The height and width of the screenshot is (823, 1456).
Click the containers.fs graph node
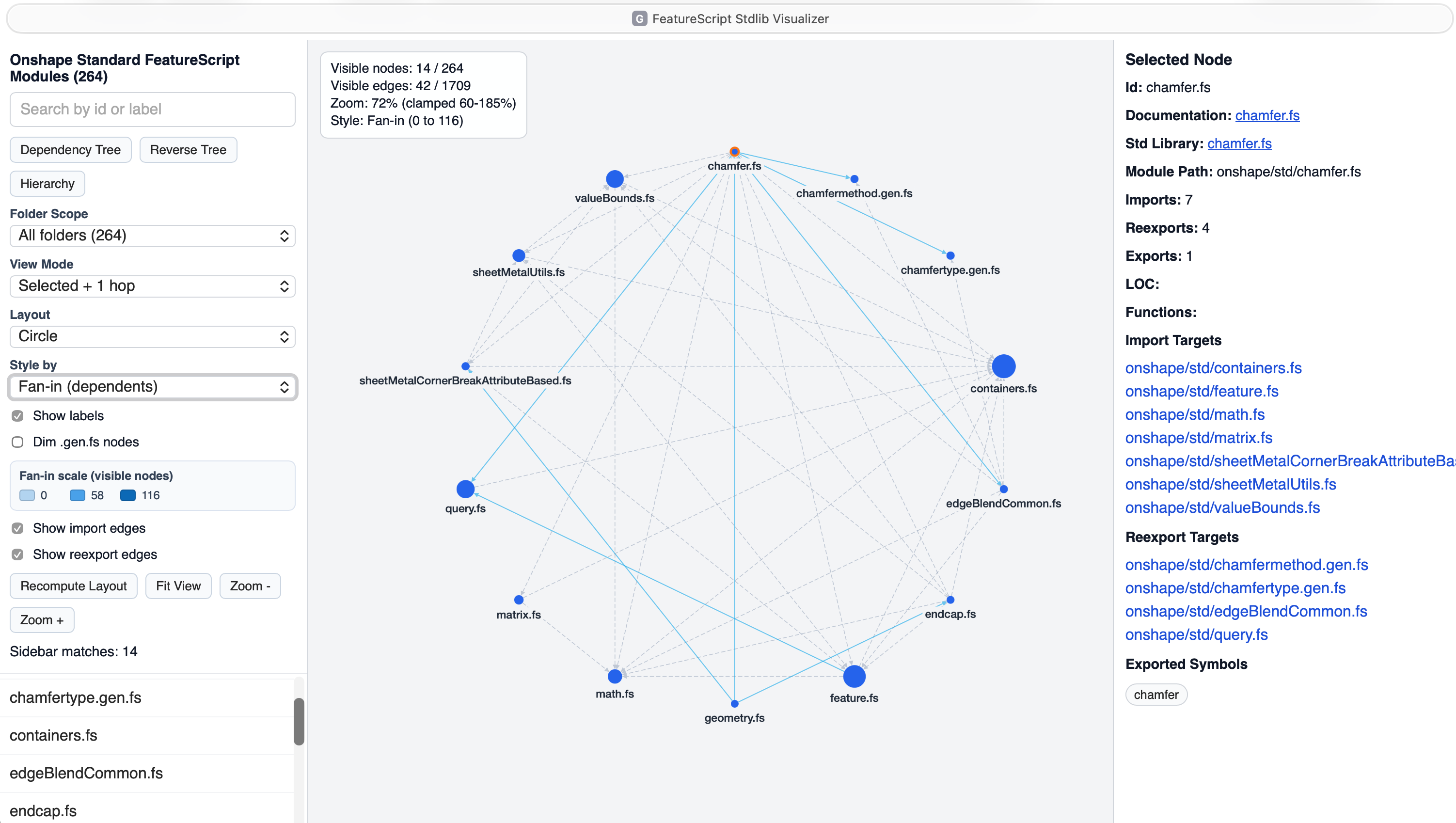[1003, 366]
